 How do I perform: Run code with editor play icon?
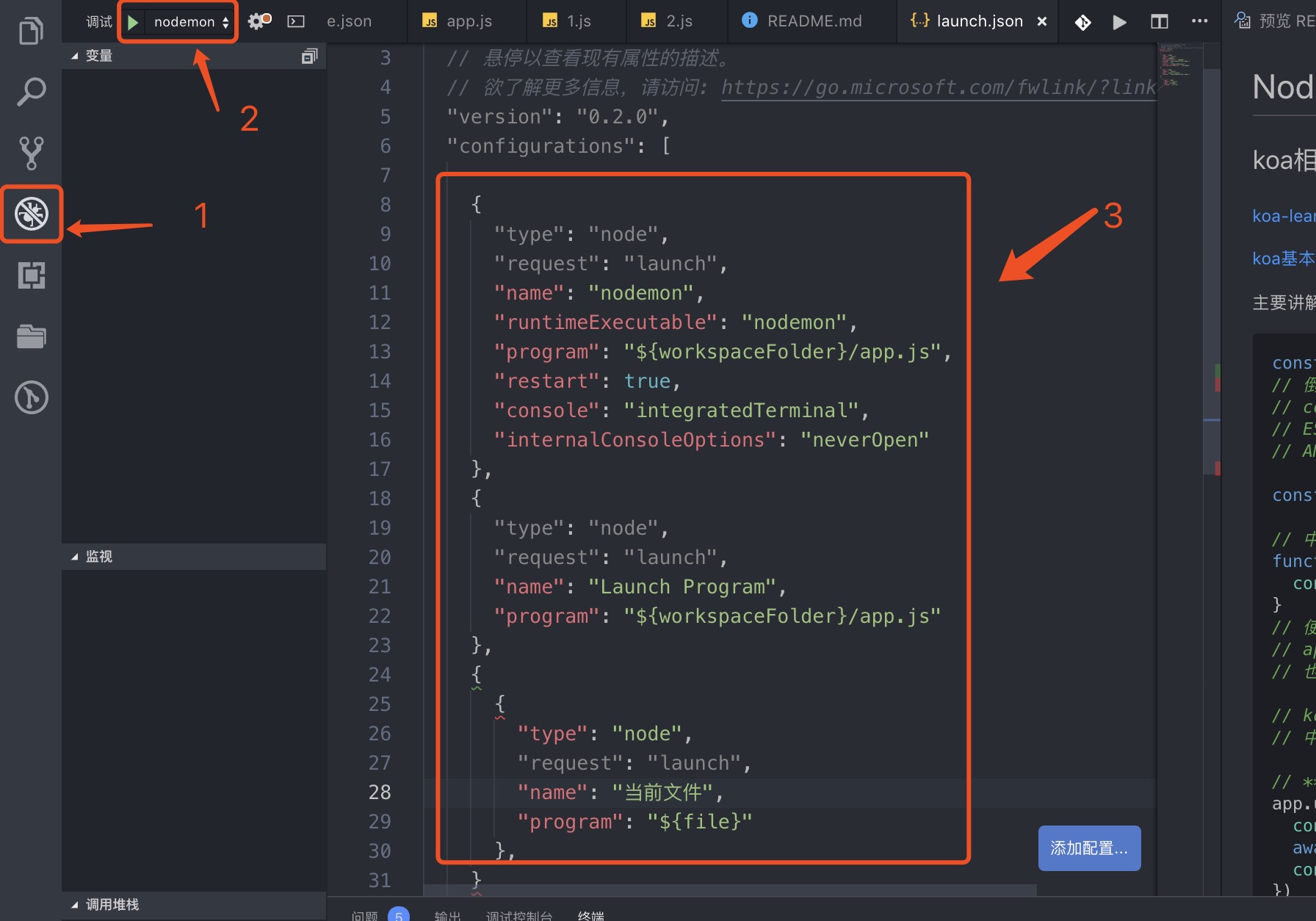coord(1119,22)
